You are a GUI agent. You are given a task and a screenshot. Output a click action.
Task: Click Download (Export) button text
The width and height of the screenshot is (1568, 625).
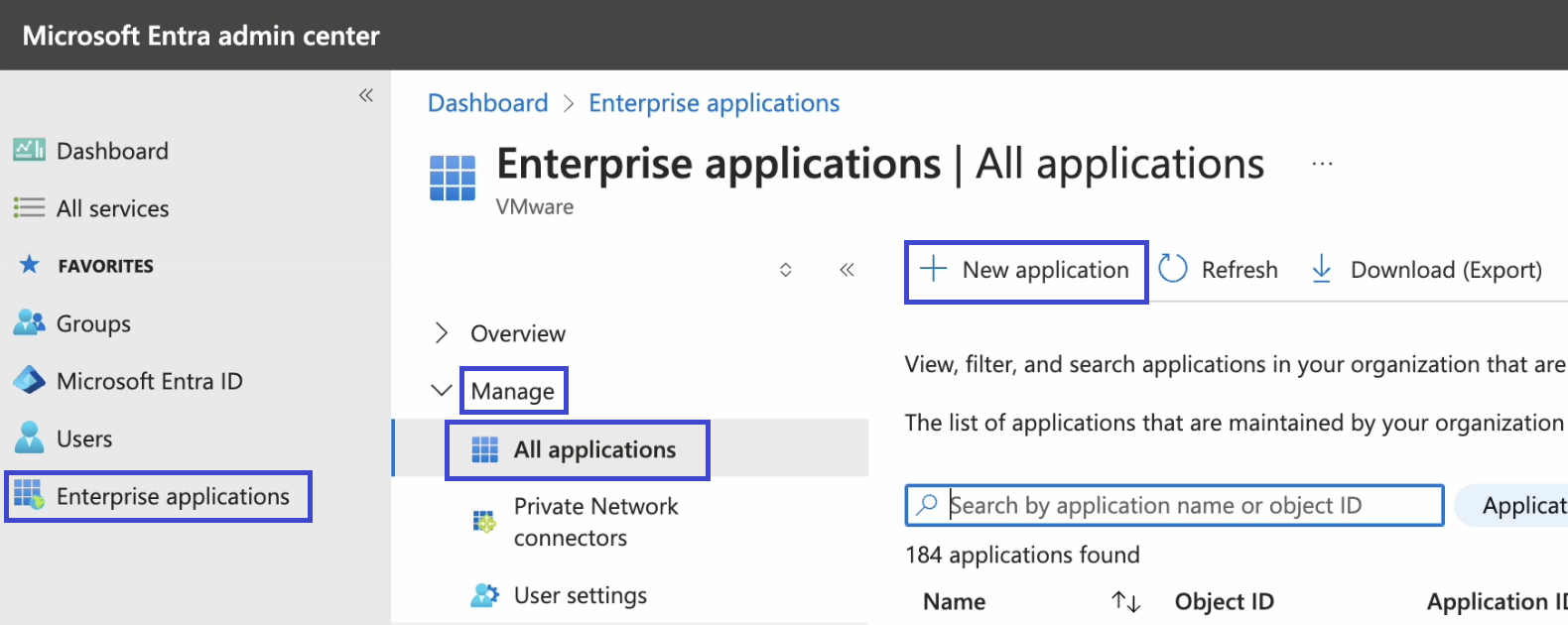(x=1446, y=270)
